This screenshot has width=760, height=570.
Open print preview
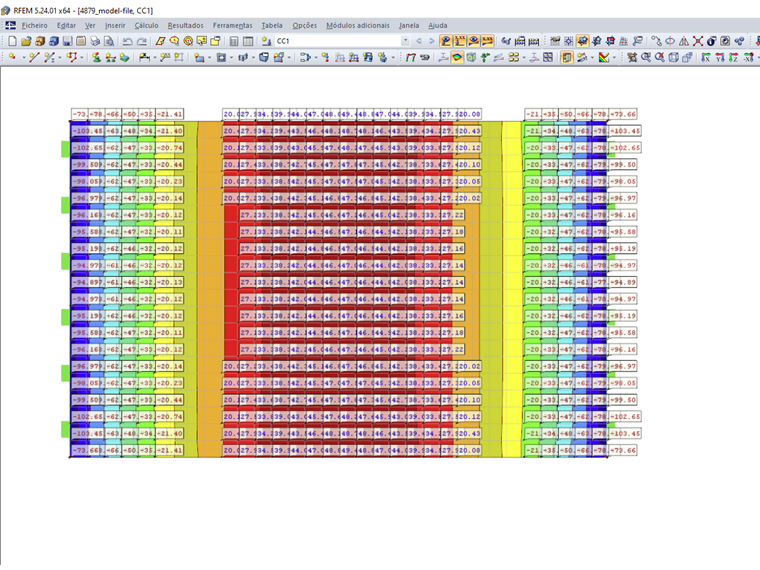coord(110,41)
